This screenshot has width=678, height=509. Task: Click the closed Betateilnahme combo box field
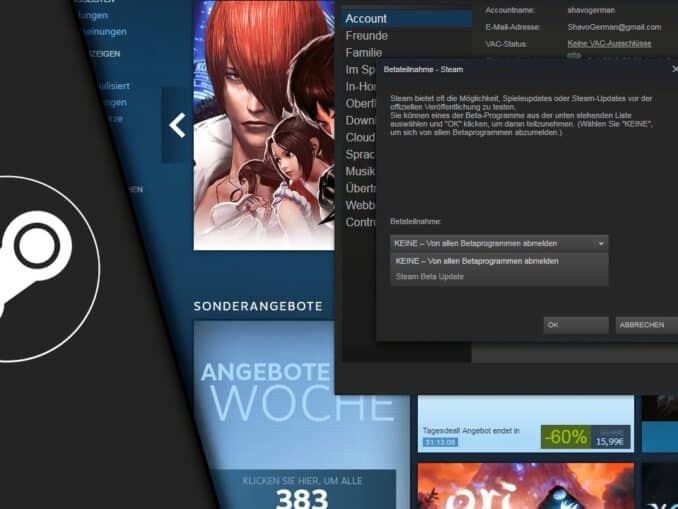[x=499, y=244]
